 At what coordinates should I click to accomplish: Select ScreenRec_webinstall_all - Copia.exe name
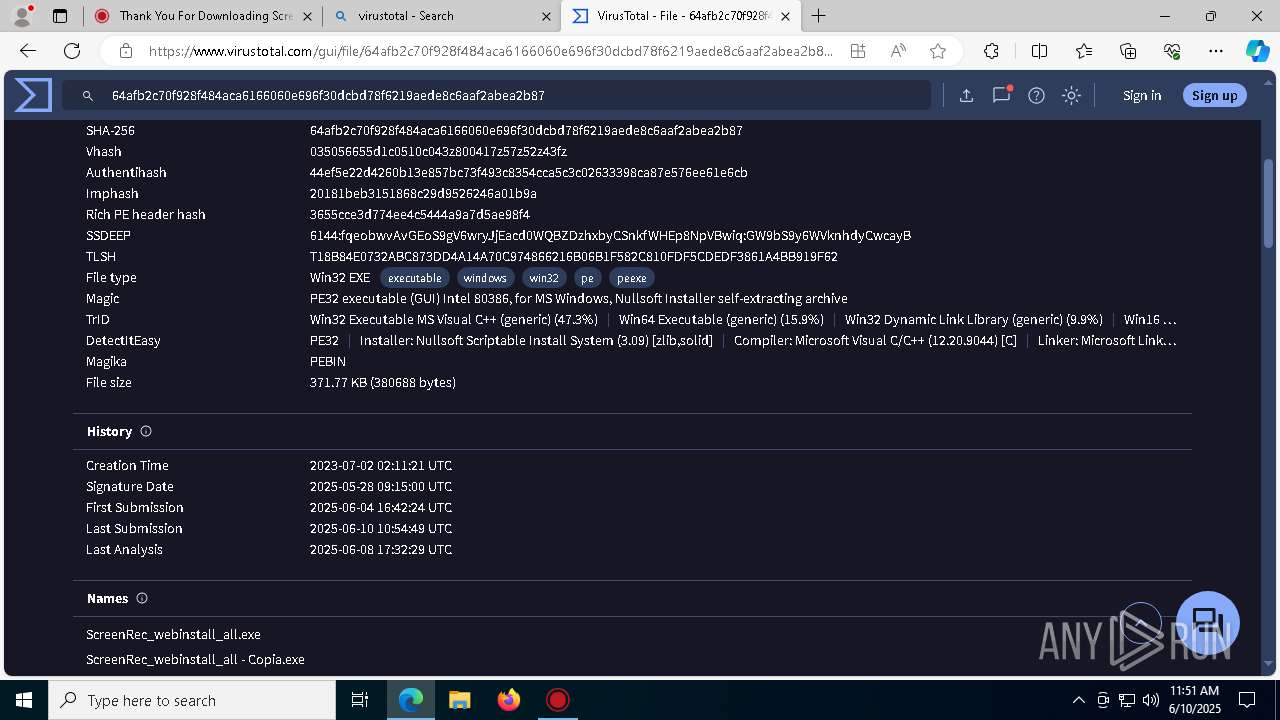(195, 659)
